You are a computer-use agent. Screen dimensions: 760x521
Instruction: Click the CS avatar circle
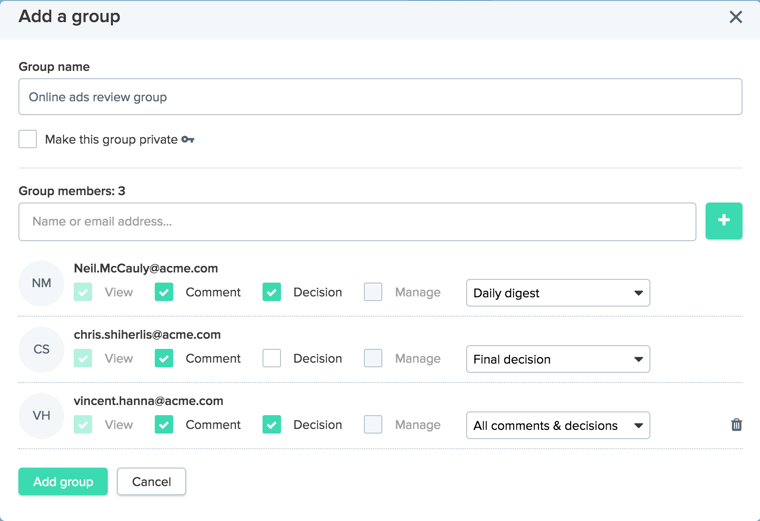(41, 349)
